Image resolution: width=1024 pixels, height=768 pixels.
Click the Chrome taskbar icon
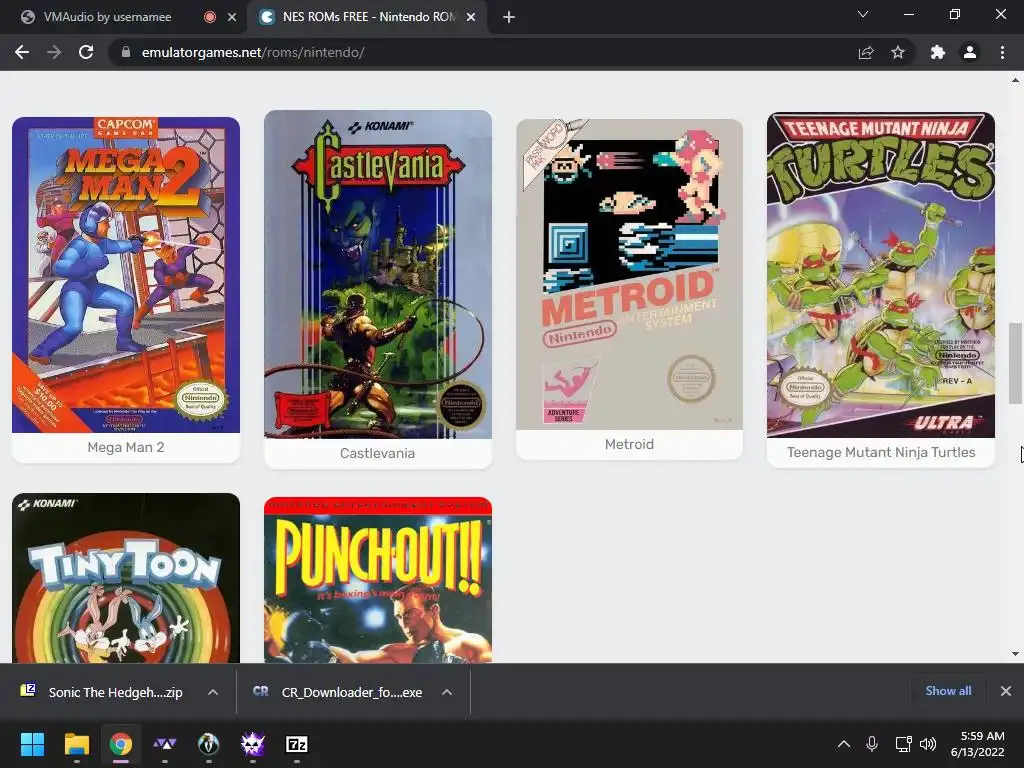pyautogui.click(x=121, y=744)
